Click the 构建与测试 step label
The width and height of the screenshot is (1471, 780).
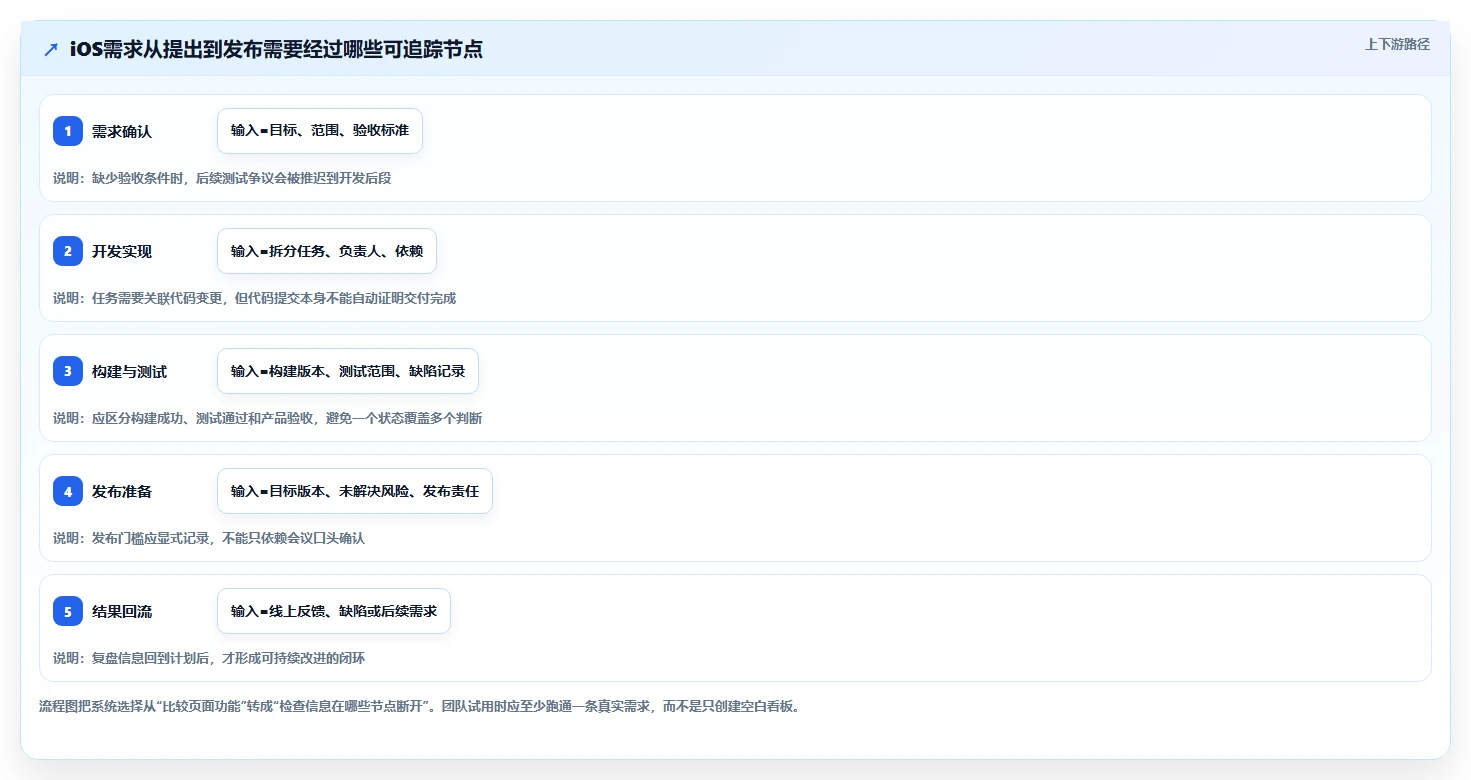[x=129, y=371]
